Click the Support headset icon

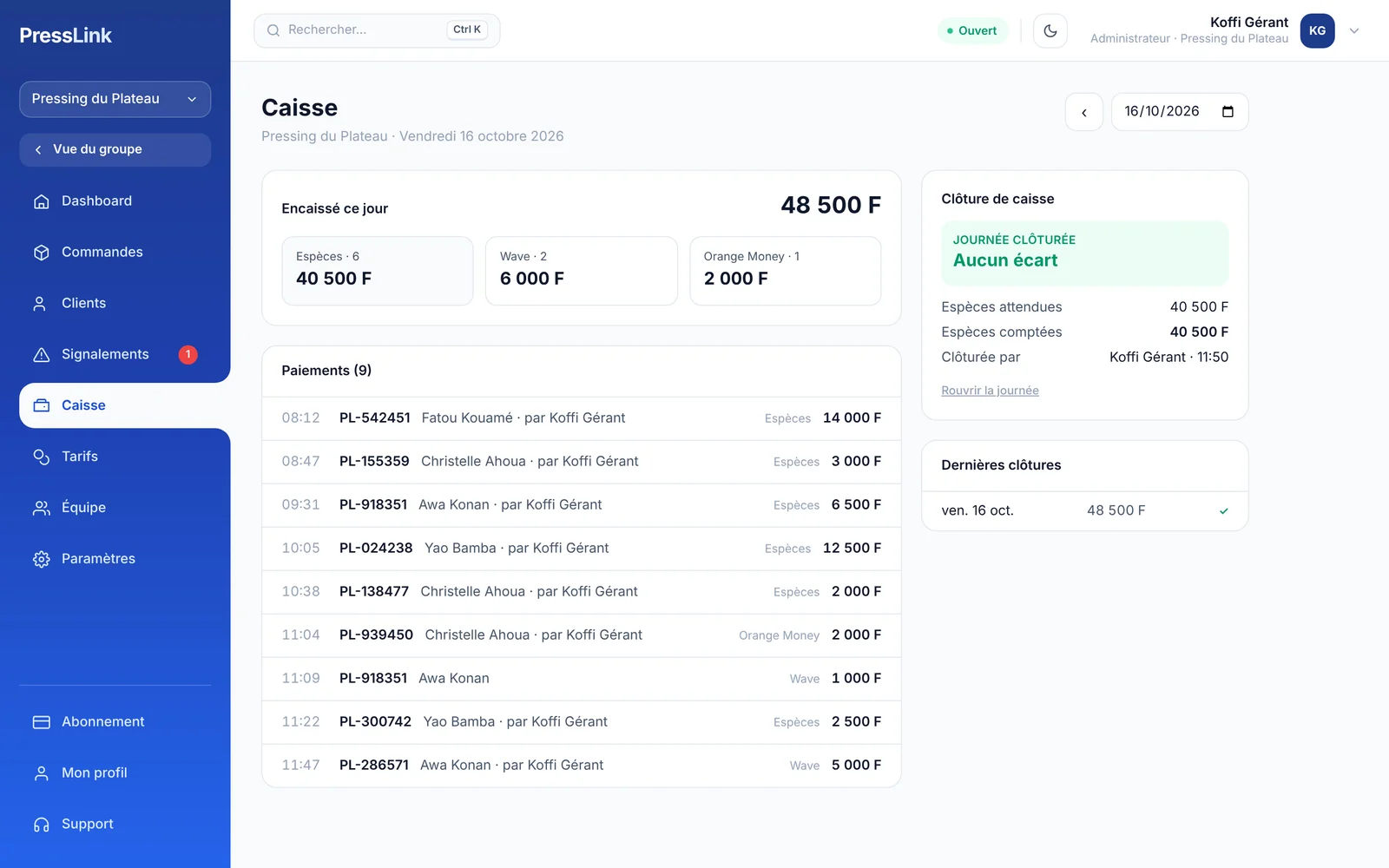point(41,825)
